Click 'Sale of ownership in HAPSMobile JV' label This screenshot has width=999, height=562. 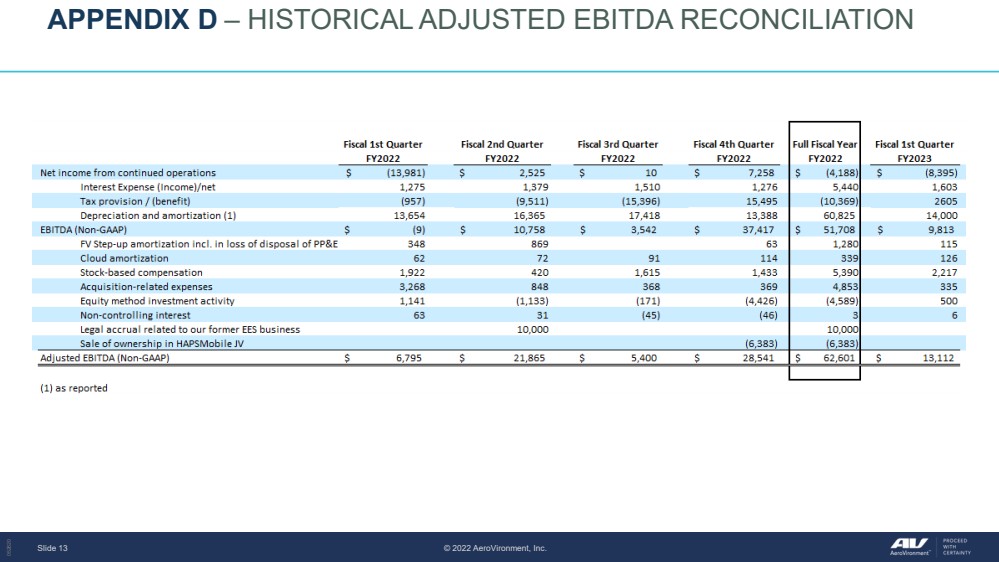[162, 343]
